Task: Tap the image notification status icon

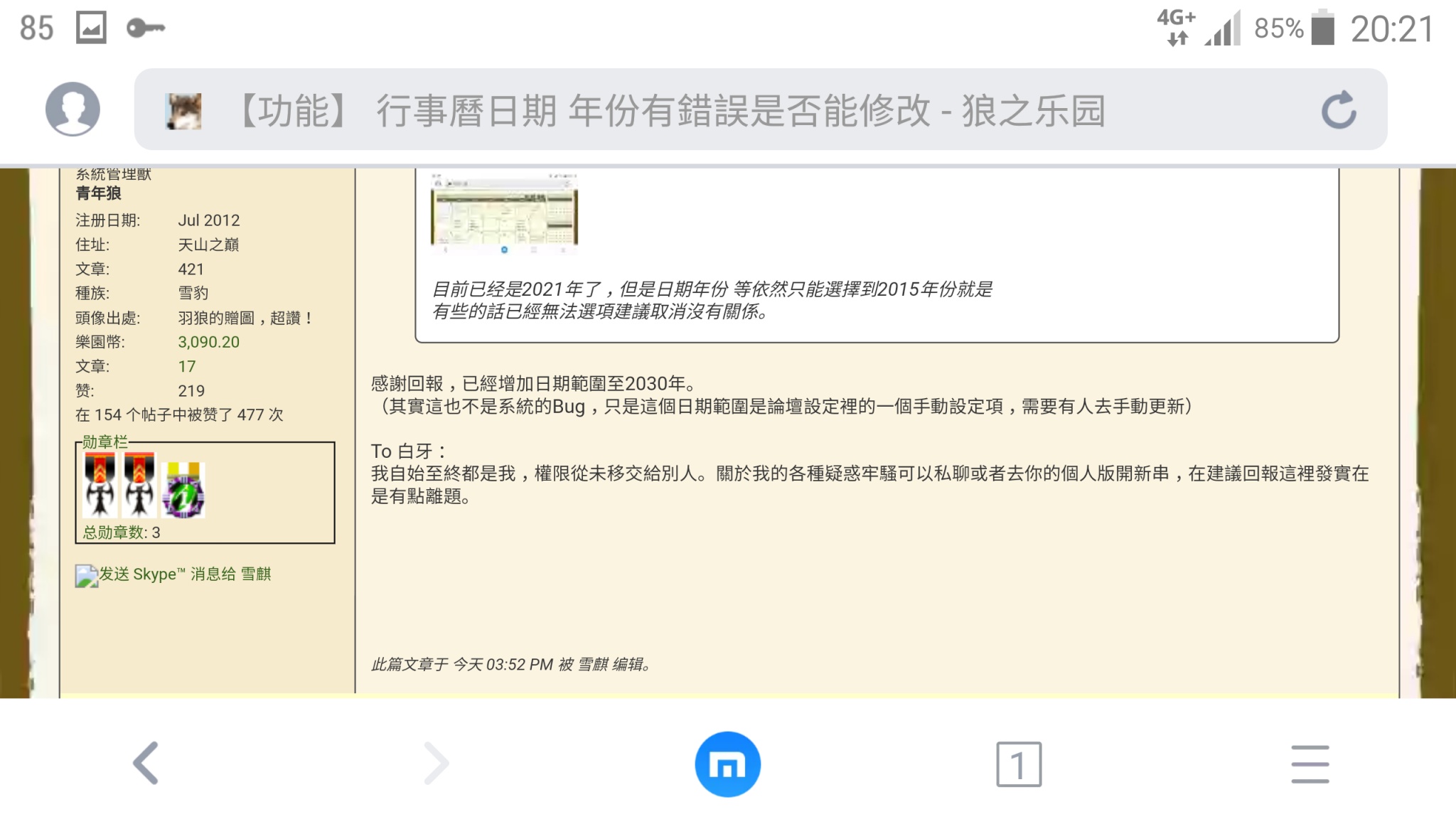Action: click(91, 28)
